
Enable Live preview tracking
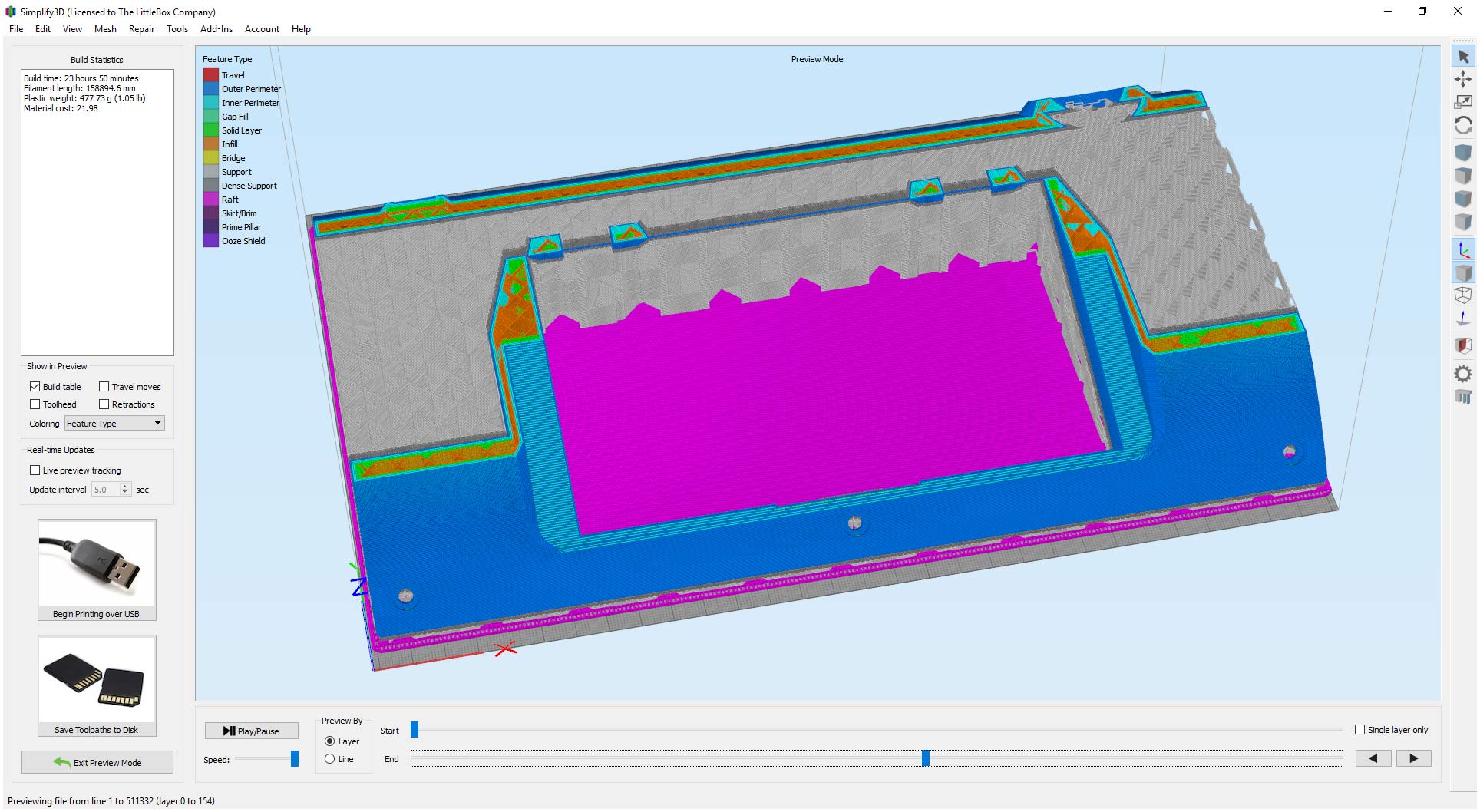(x=35, y=470)
